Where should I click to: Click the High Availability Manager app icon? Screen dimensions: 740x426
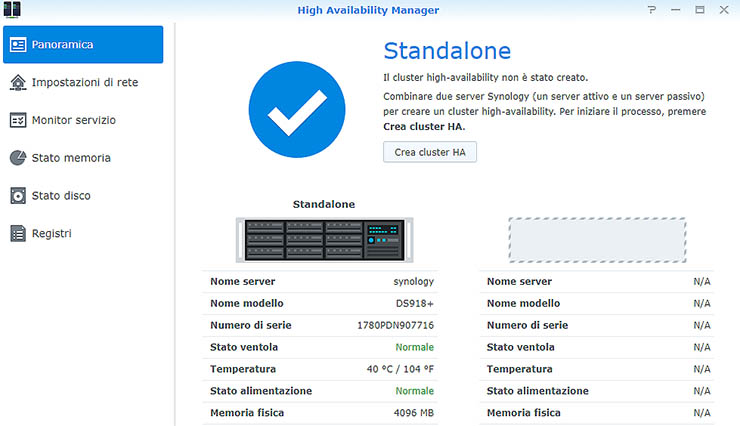(x=13, y=10)
